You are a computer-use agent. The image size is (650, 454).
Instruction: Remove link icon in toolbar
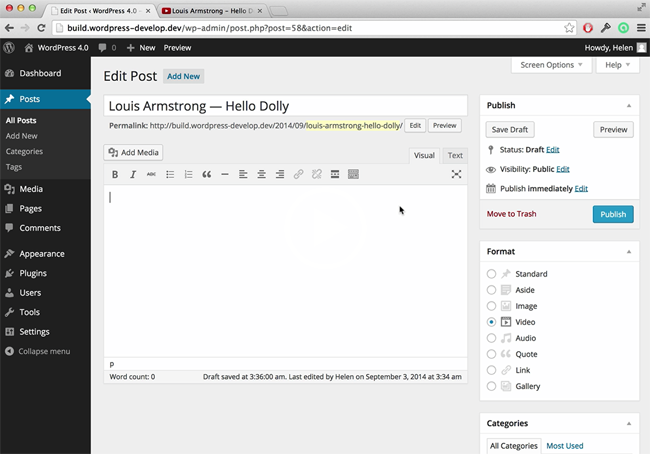click(317, 175)
